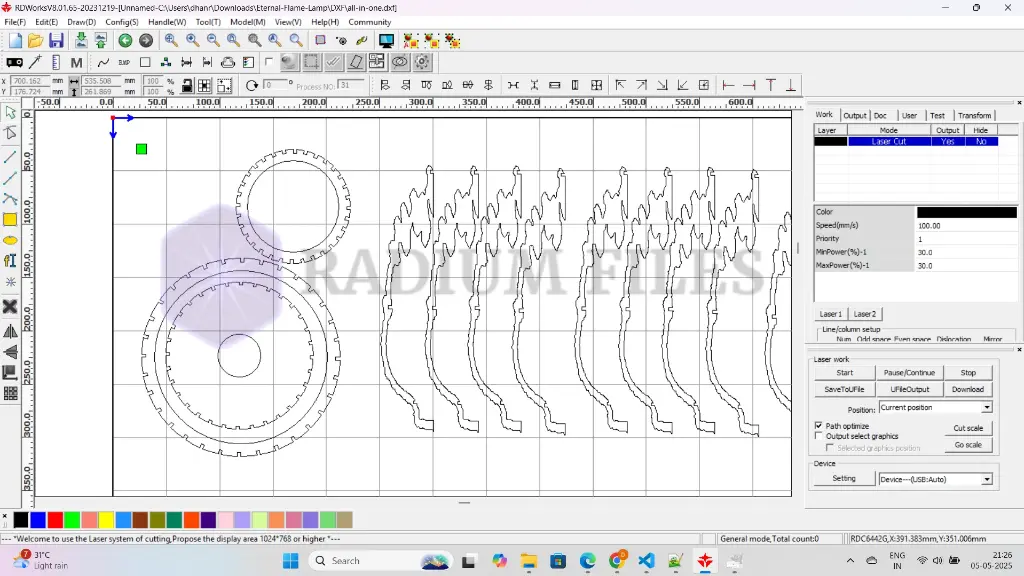Save the file using the floppy disk icon
Viewport: 1024px width, 576px height.
tap(56, 40)
